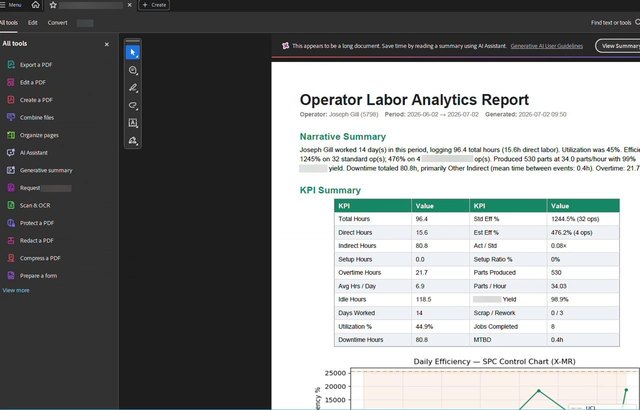
Task: Star the current document tab
Action: pyautogui.click(x=53, y=5)
